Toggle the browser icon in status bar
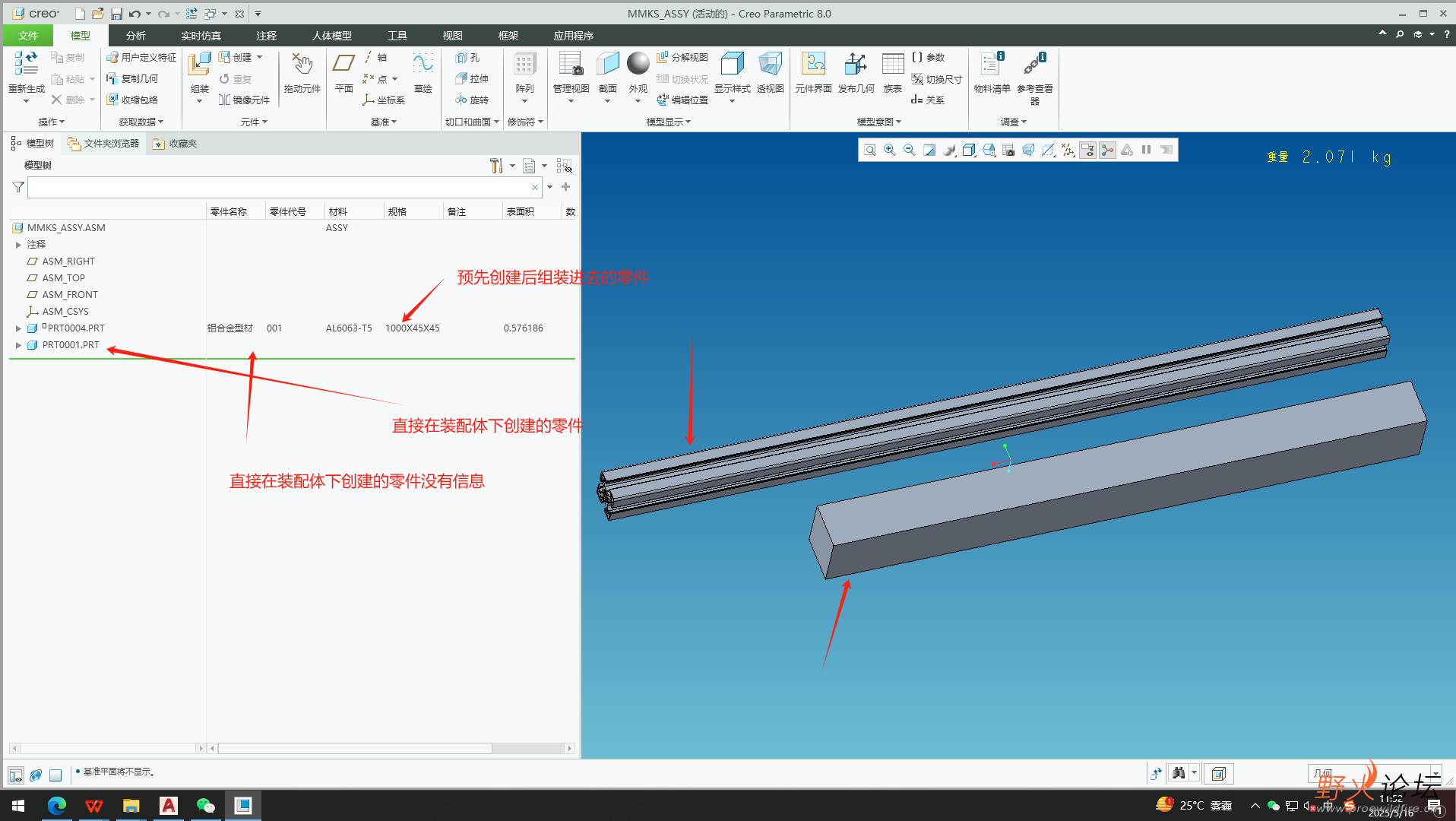 pyautogui.click(x=36, y=775)
